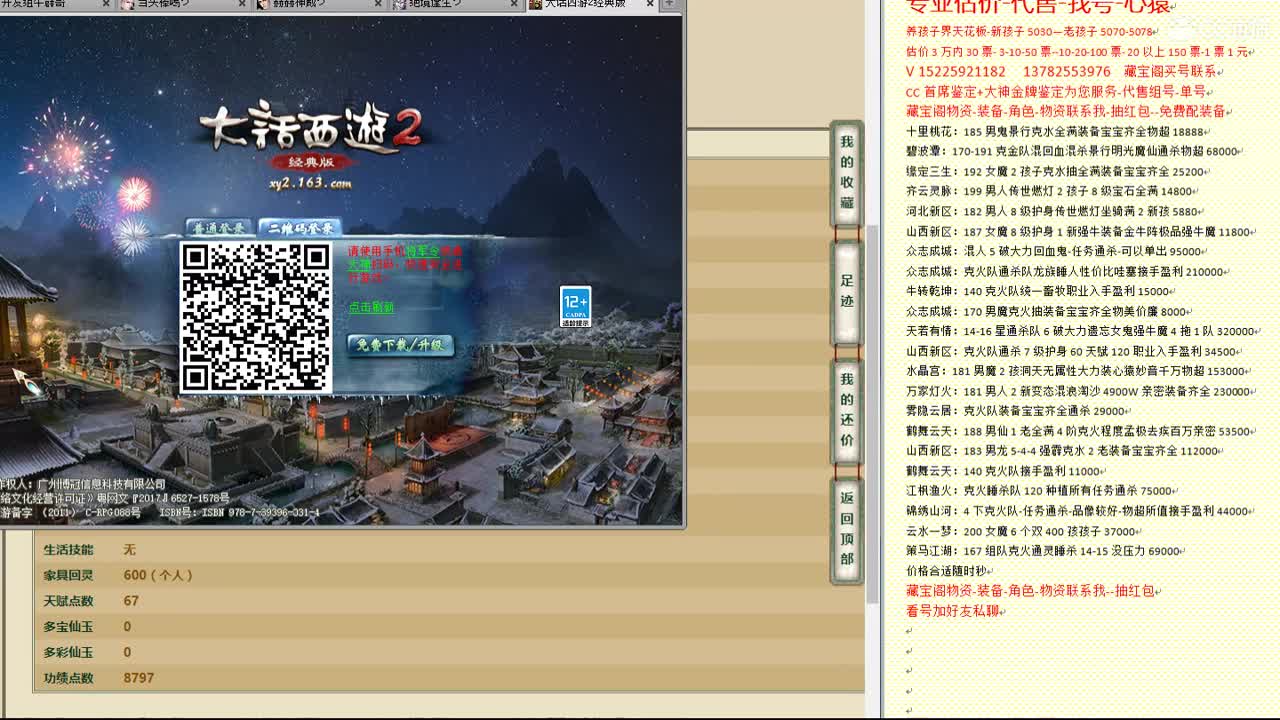Switch to the 大话西游2经典版 window tab
This screenshot has height=720, width=1280.
591,4
